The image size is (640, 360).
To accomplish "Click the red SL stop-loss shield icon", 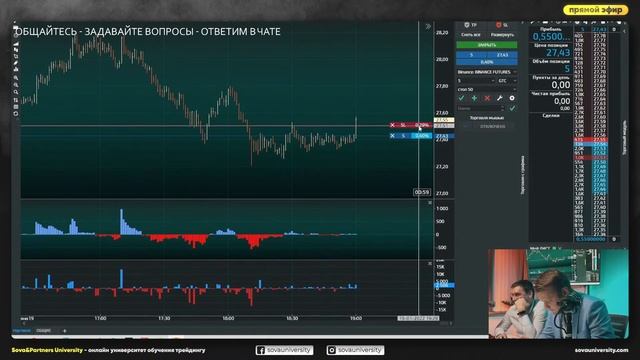I will coord(498,25).
